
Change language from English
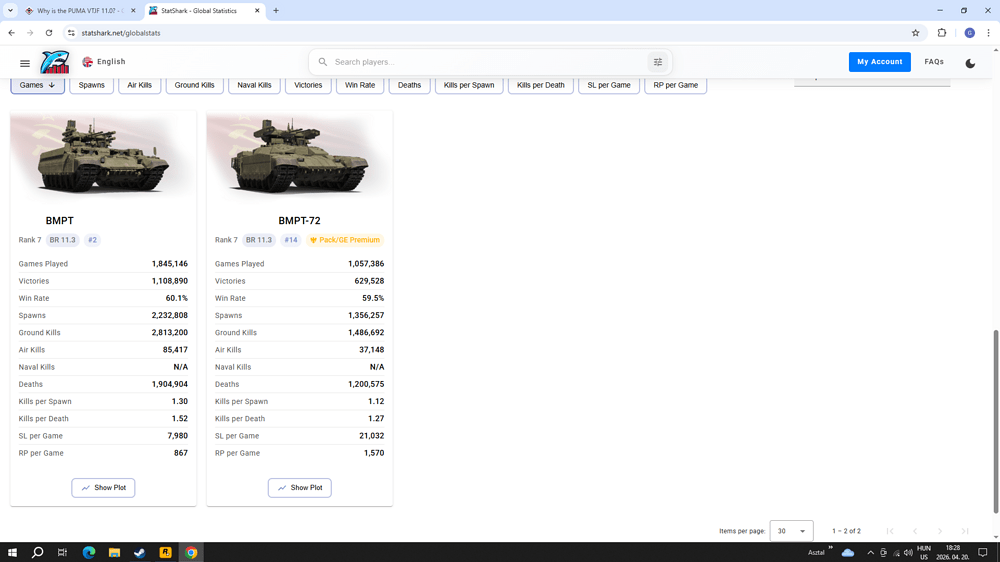[x=104, y=62]
